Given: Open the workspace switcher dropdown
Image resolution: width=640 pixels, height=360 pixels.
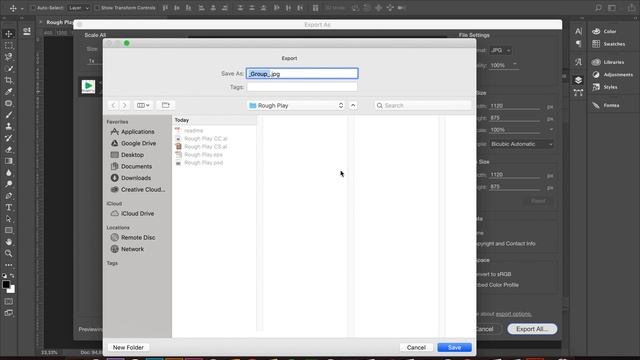Looking at the screenshot, I should coord(612,8).
